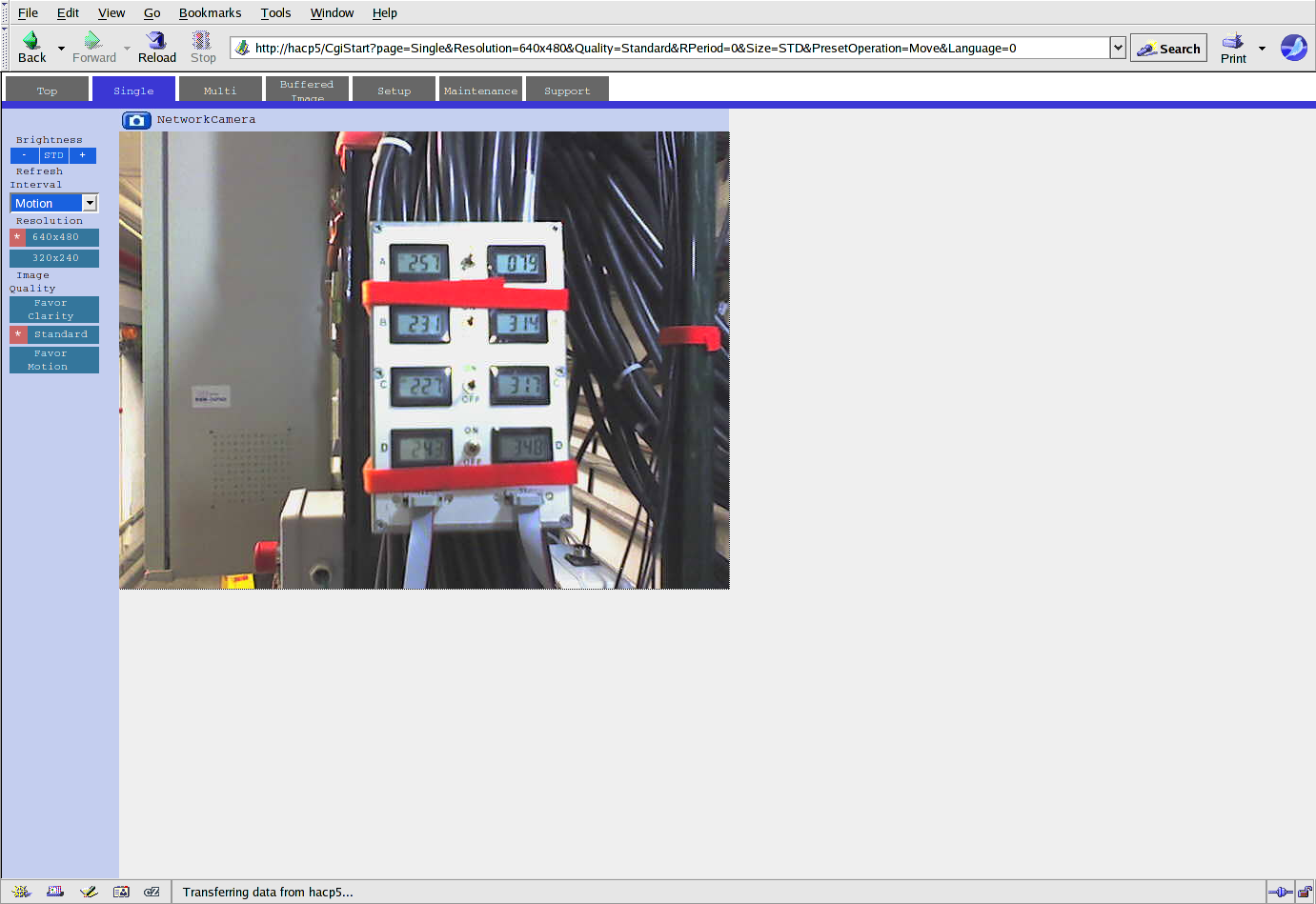The width and height of the screenshot is (1316, 904).
Task: Open Composer from the status bar icon
Action: coord(89,892)
